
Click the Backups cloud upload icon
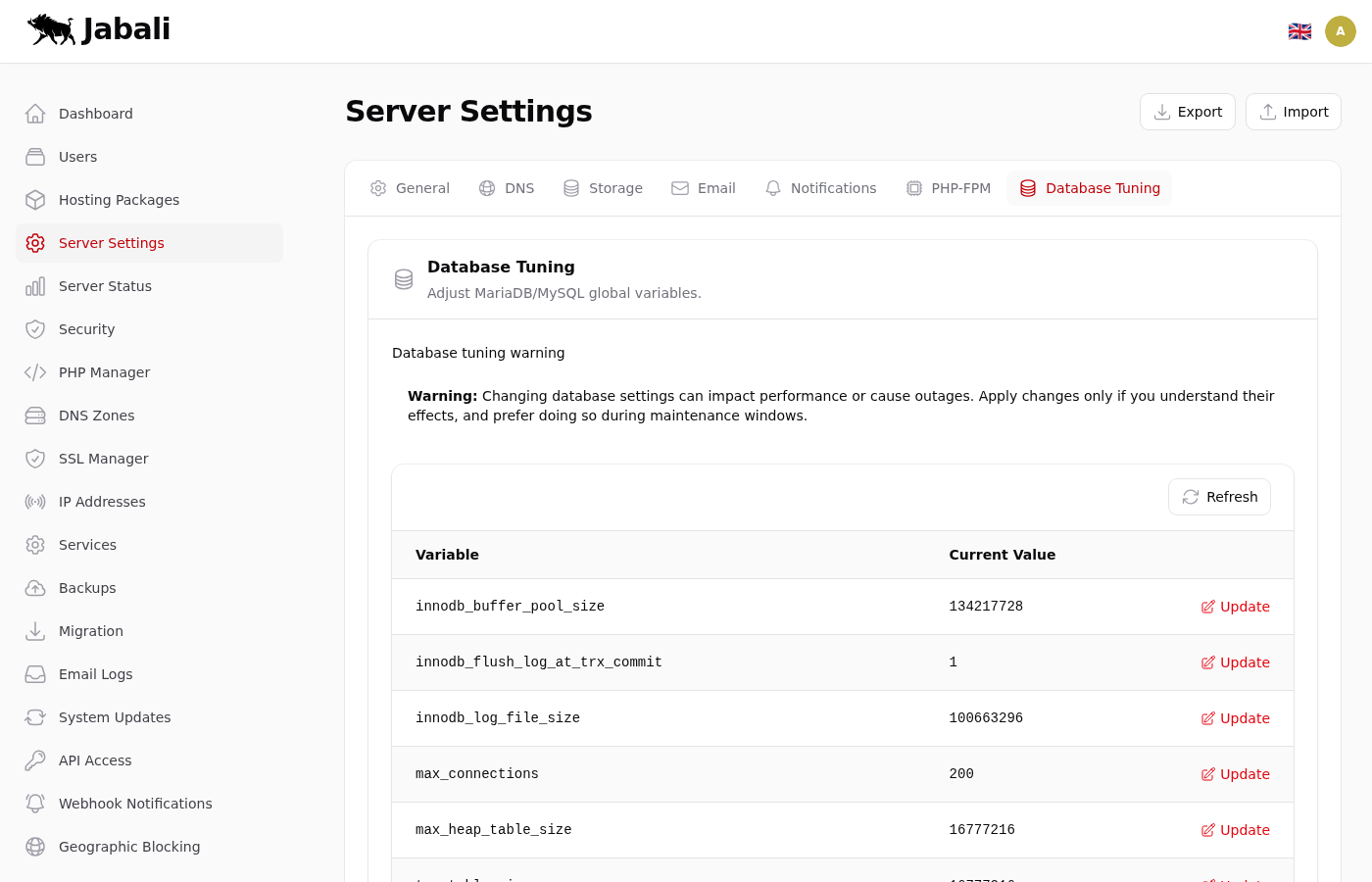click(x=35, y=588)
